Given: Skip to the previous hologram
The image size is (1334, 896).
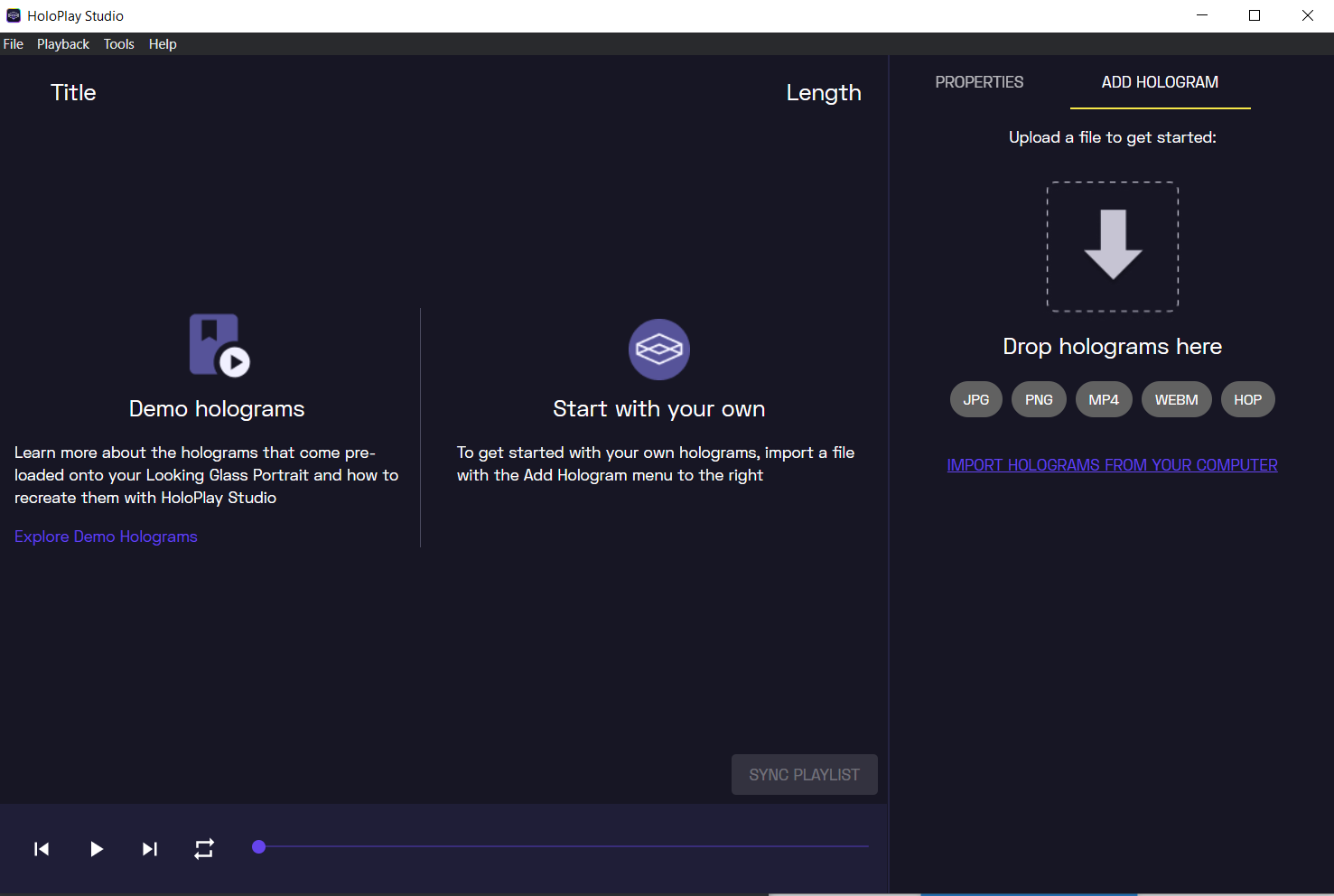Looking at the screenshot, I should pyautogui.click(x=42, y=849).
